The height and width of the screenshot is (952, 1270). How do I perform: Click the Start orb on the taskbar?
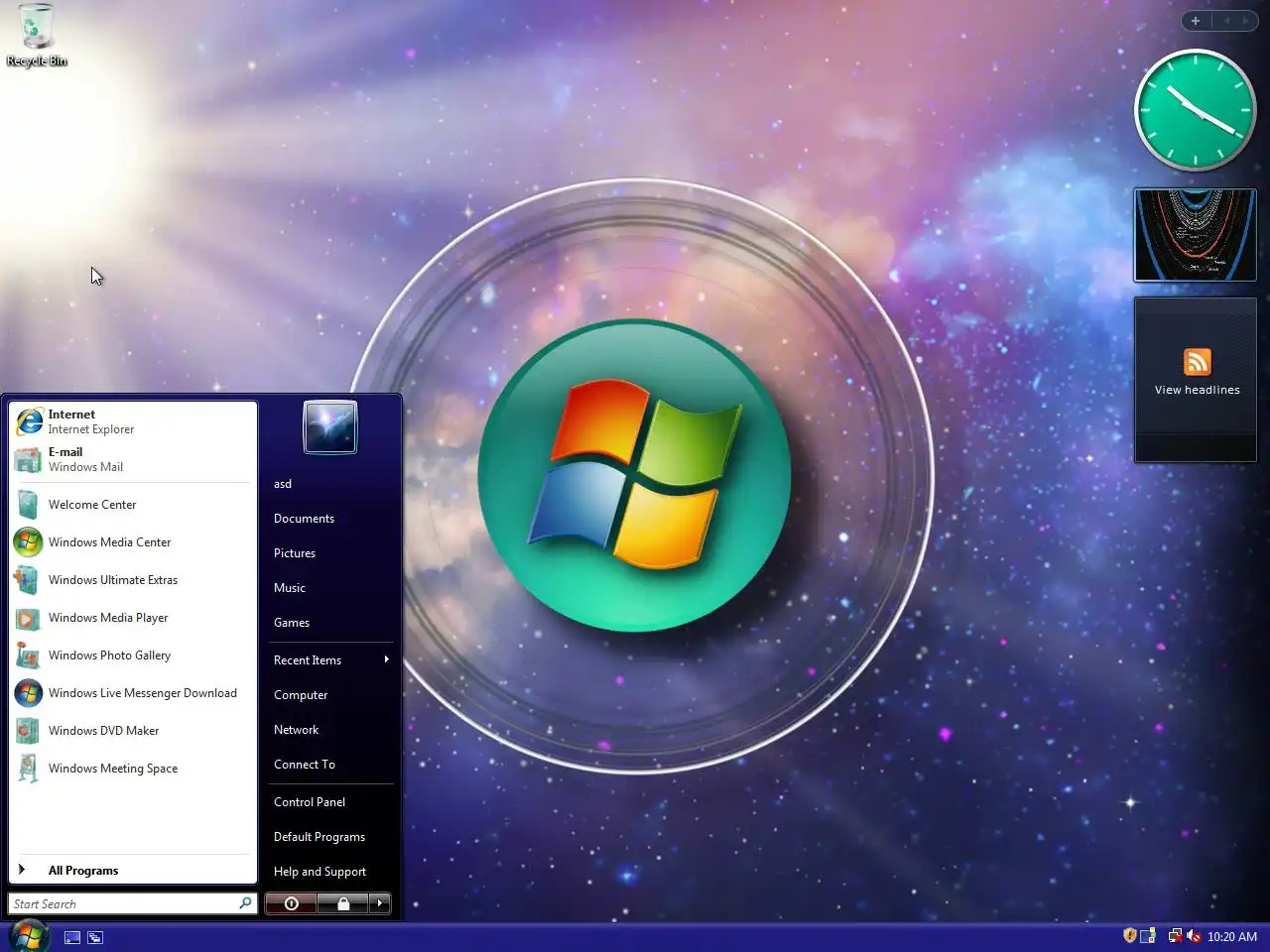(28, 936)
